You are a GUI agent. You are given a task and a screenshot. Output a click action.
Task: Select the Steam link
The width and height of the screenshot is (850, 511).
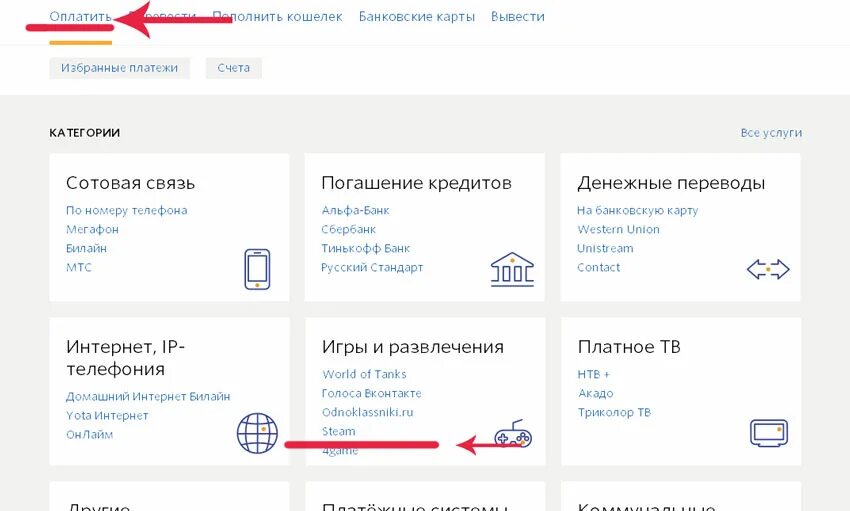coord(339,431)
